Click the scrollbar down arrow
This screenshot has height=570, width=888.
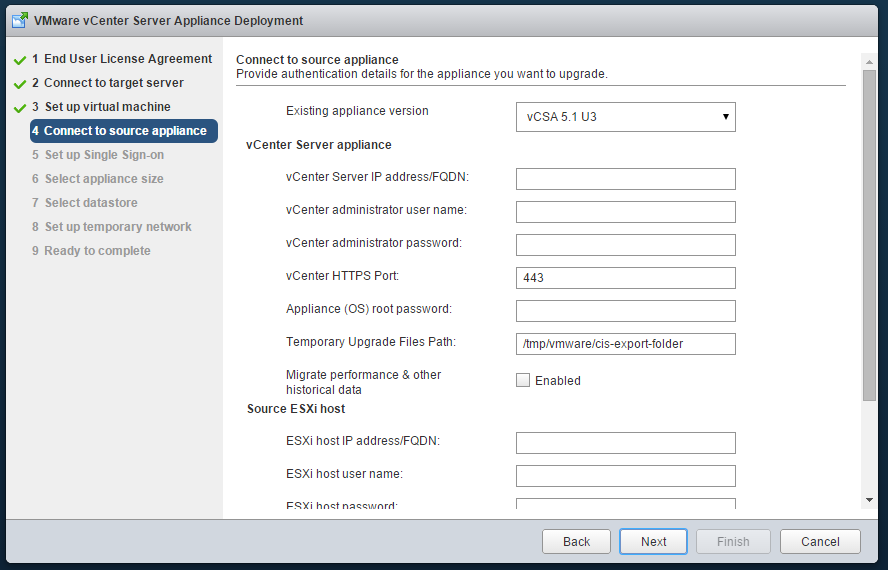pos(869,500)
